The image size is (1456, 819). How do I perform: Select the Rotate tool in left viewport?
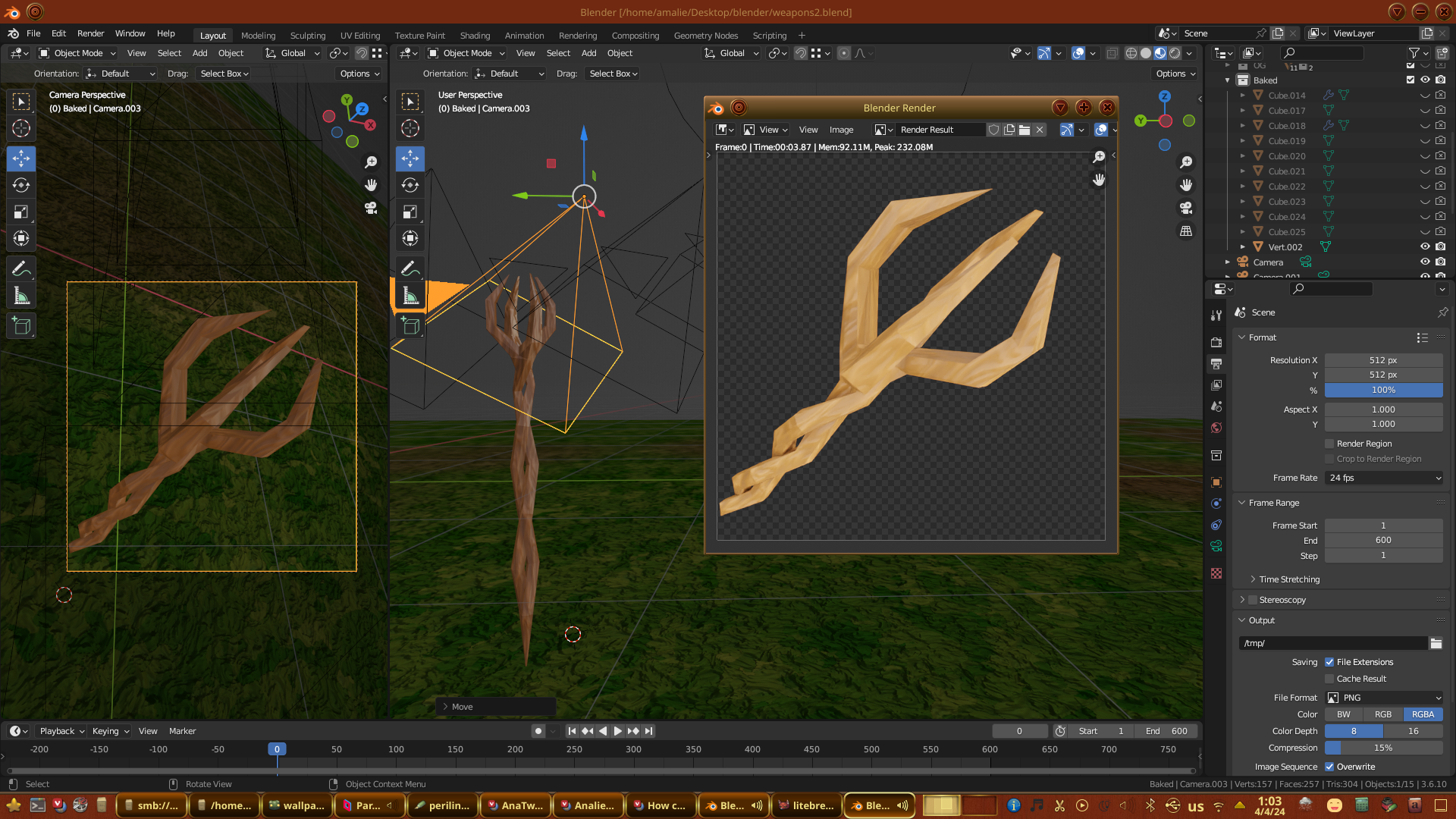click(21, 186)
